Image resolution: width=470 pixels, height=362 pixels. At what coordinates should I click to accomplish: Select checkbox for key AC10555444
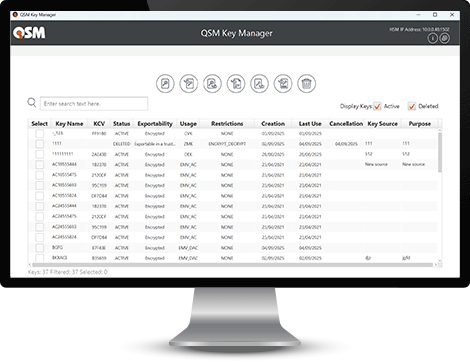(x=39, y=165)
